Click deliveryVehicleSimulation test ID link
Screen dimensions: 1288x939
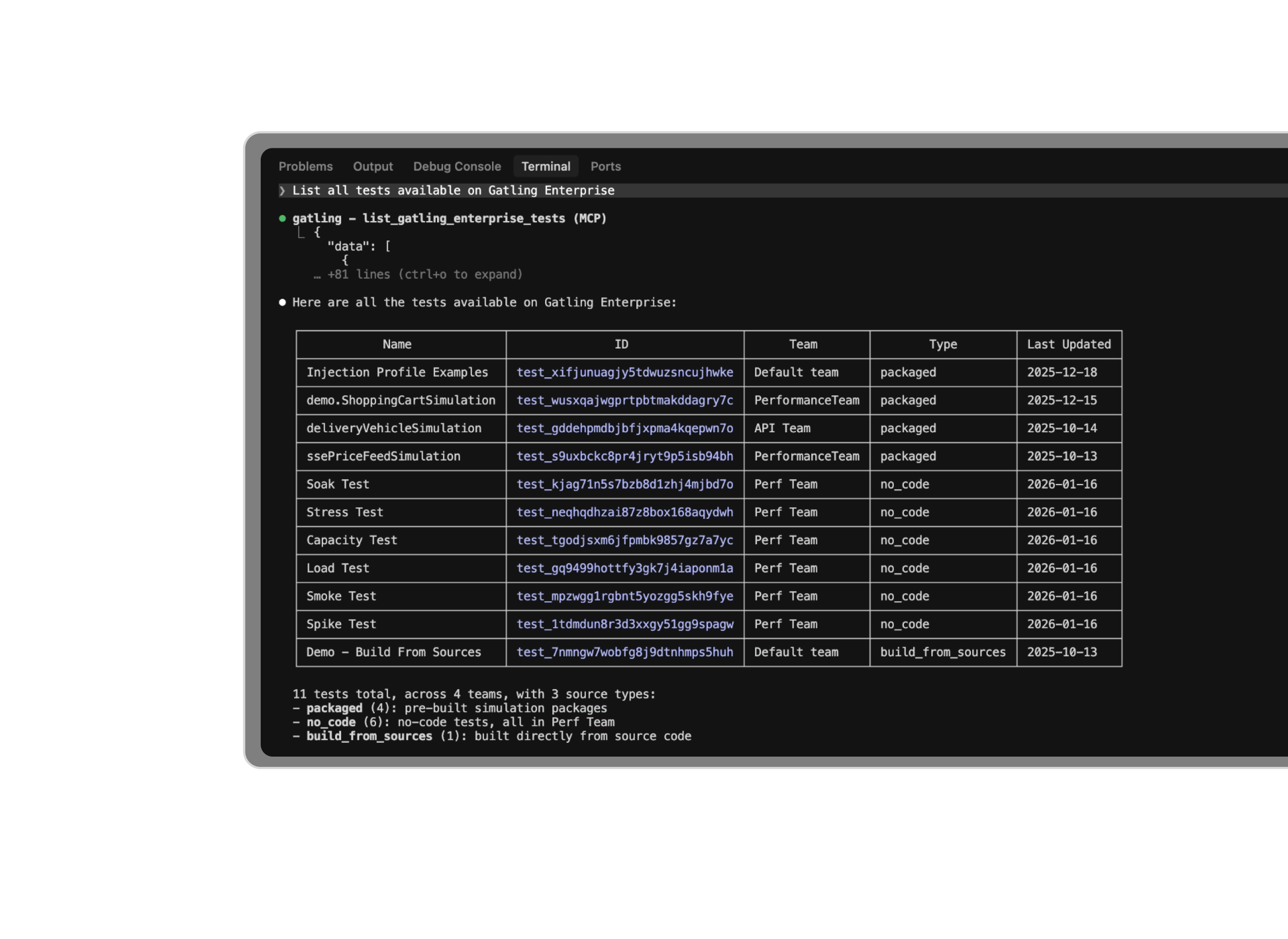[625, 428]
